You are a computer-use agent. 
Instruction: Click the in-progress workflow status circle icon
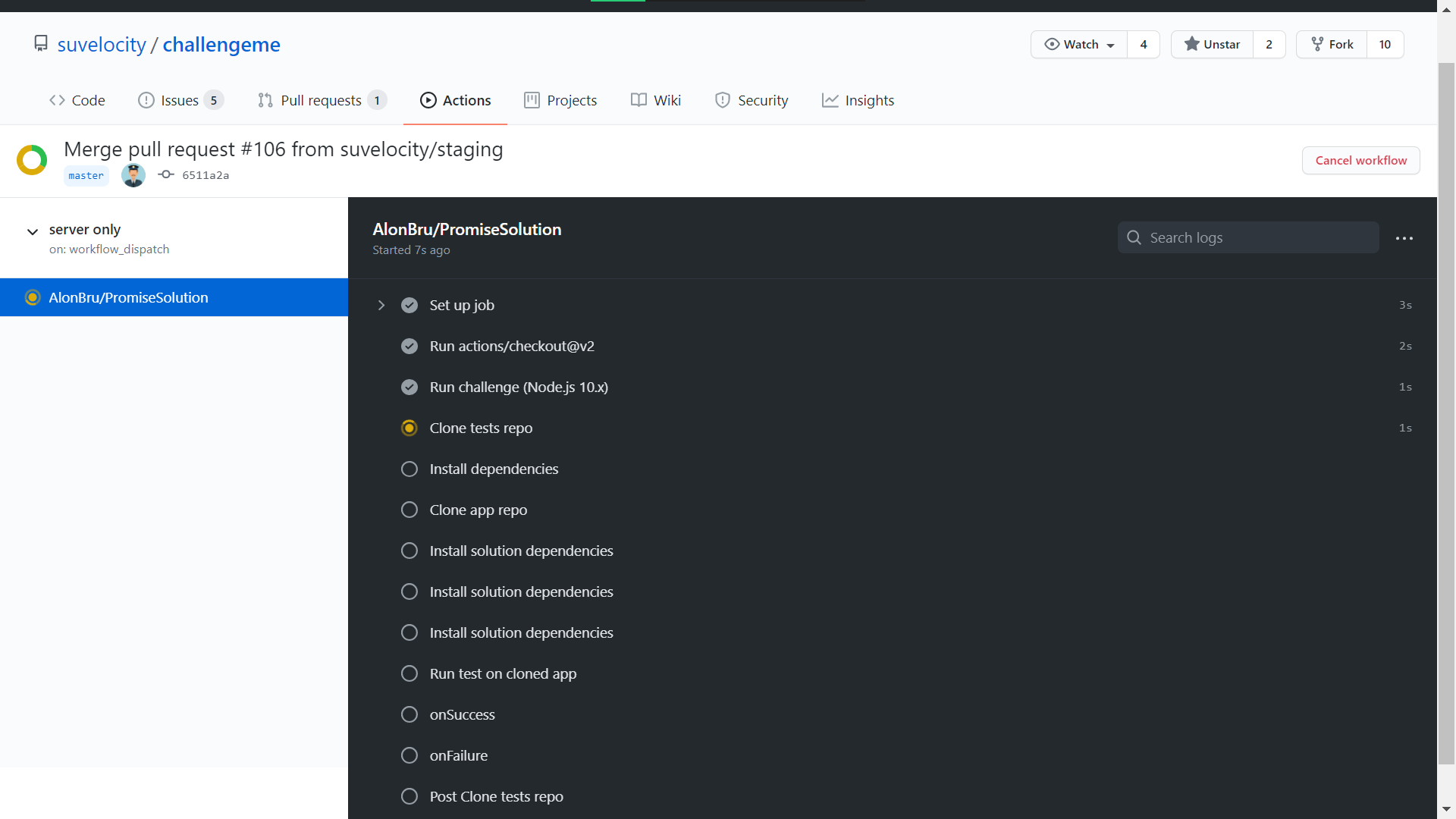point(32,160)
